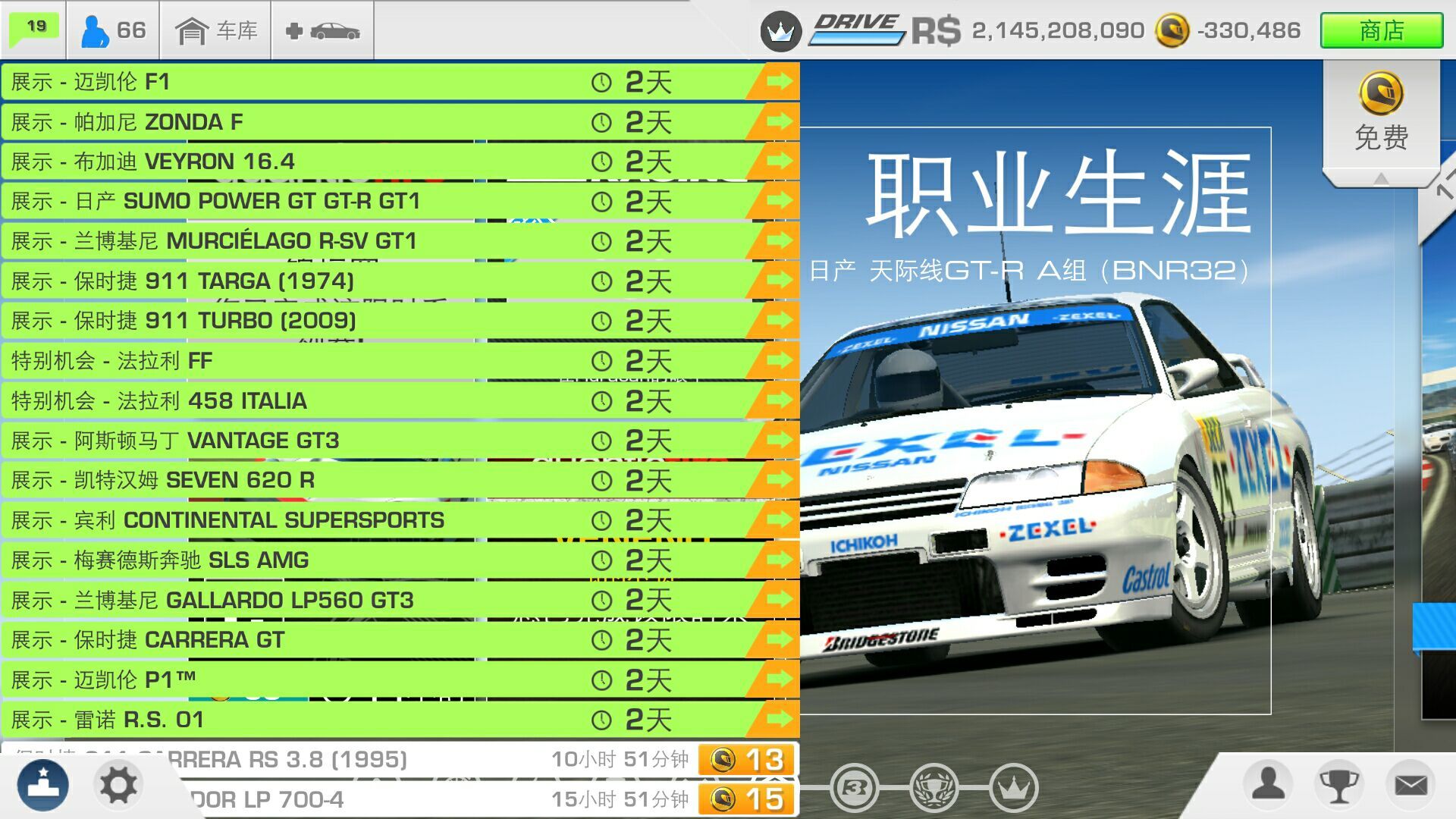Image resolution: width=1456 pixels, height=819 pixels.
Task: Tap 2天 timer on 保时捷 CARRERA GT row
Action: coord(649,640)
